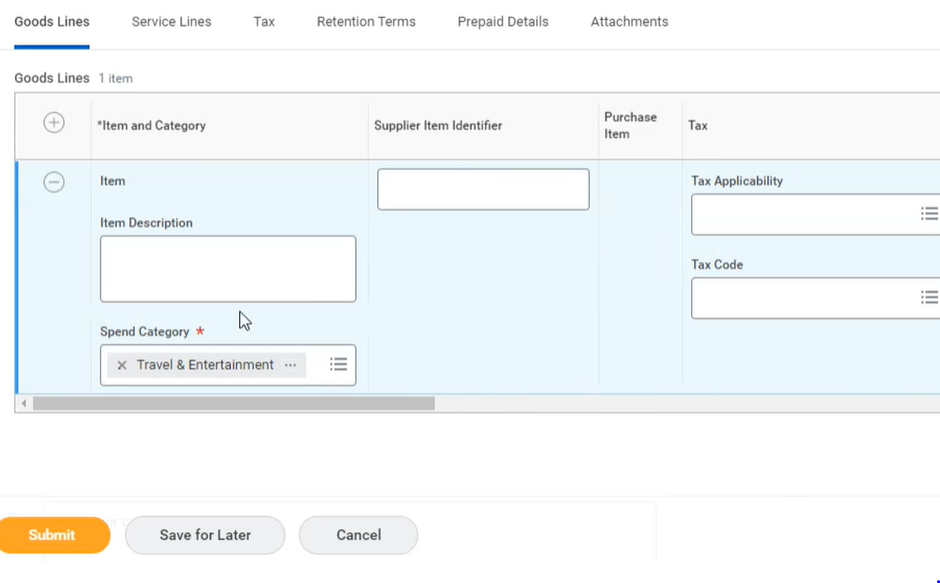Click the Cancel button

pos(358,535)
